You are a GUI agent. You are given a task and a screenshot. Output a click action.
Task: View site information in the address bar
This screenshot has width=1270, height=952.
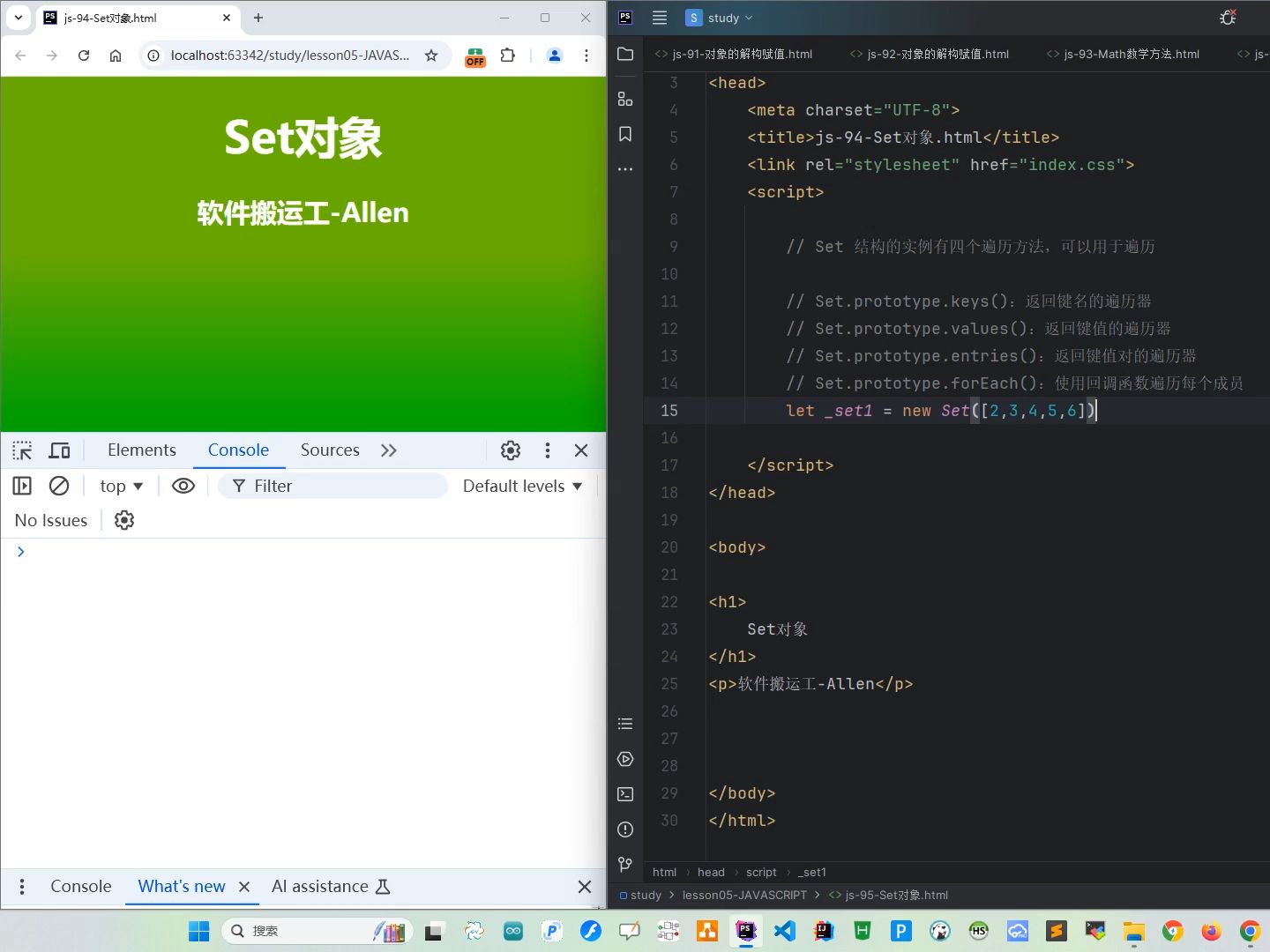[x=153, y=56]
